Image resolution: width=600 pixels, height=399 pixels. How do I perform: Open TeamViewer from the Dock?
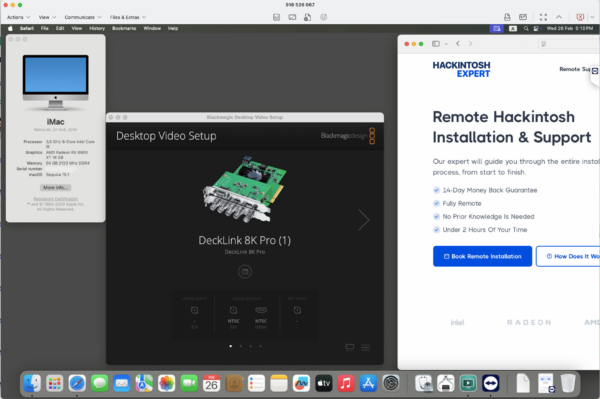[491, 383]
